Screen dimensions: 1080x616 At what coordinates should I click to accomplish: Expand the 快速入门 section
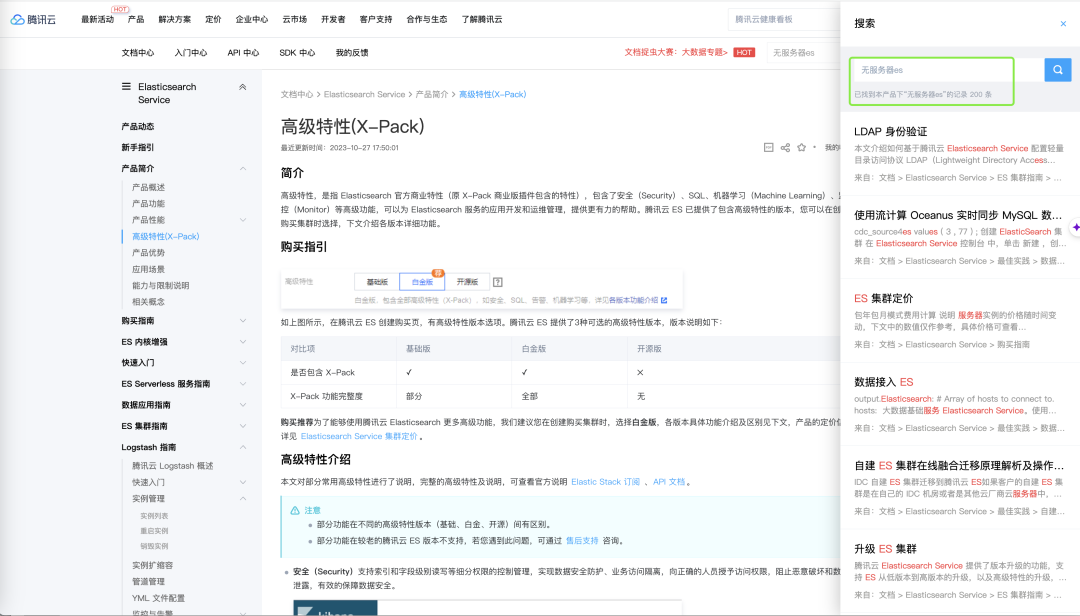(243, 363)
